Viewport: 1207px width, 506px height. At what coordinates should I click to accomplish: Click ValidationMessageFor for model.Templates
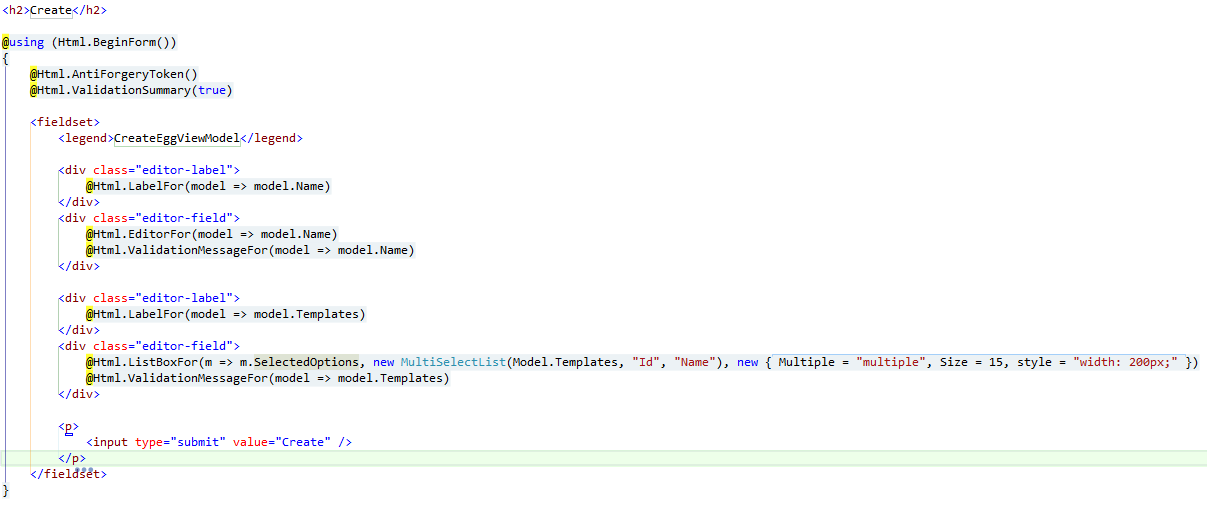point(268,378)
